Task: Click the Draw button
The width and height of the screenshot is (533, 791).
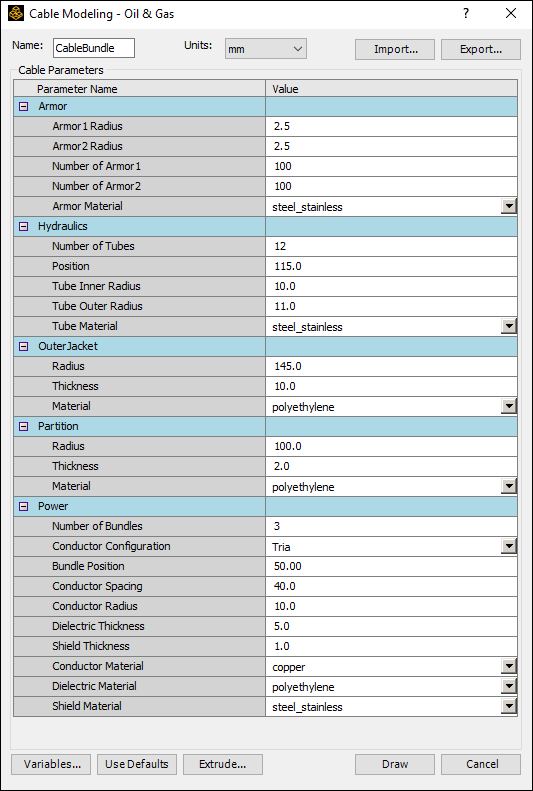Action: [x=395, y=764]
